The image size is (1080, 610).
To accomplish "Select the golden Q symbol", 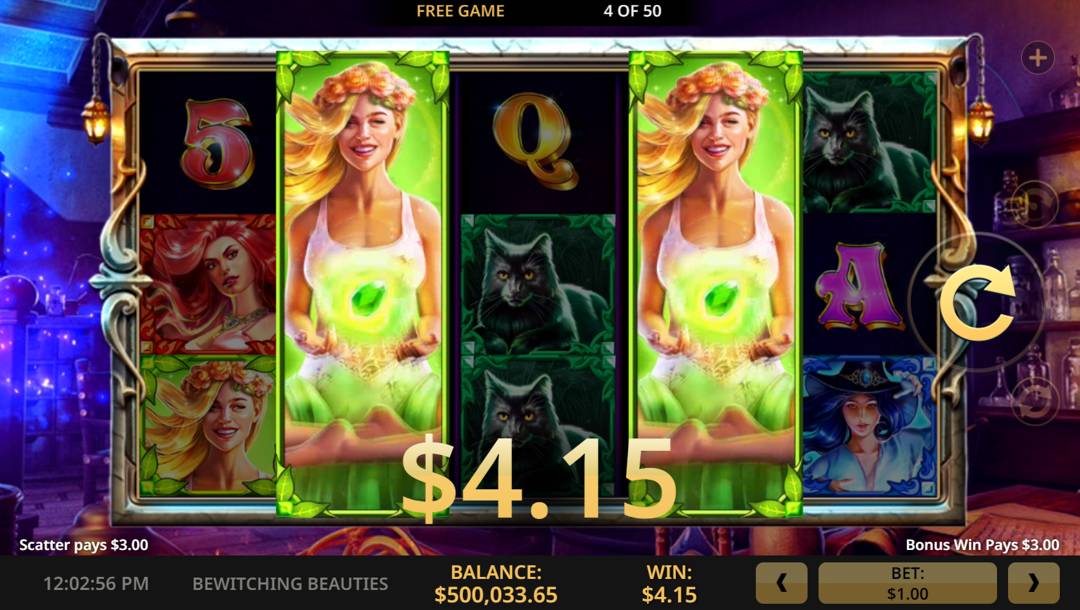I will coord(535,141).
